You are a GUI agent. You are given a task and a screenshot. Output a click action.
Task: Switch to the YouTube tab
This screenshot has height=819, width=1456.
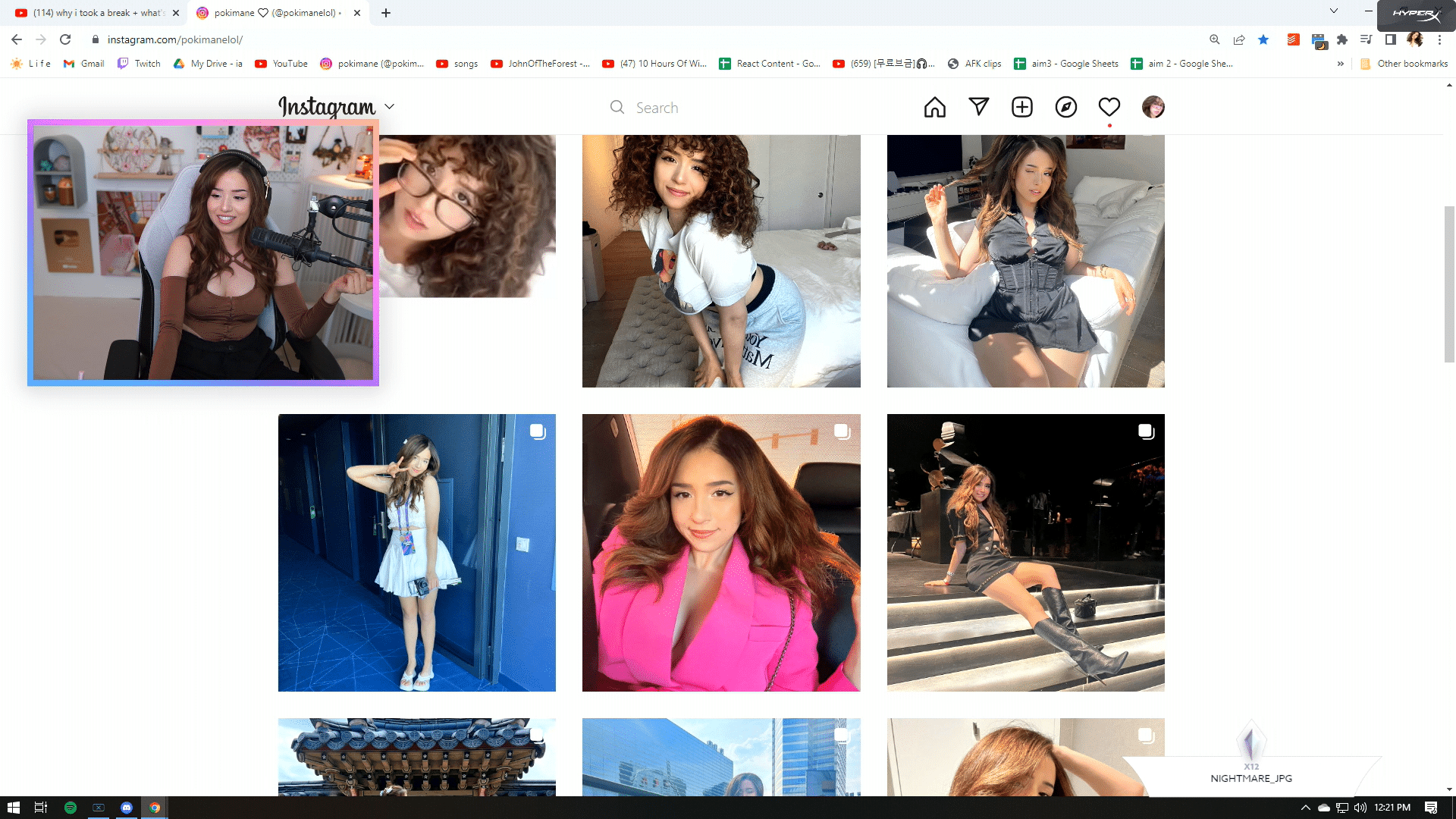(91, 13)
